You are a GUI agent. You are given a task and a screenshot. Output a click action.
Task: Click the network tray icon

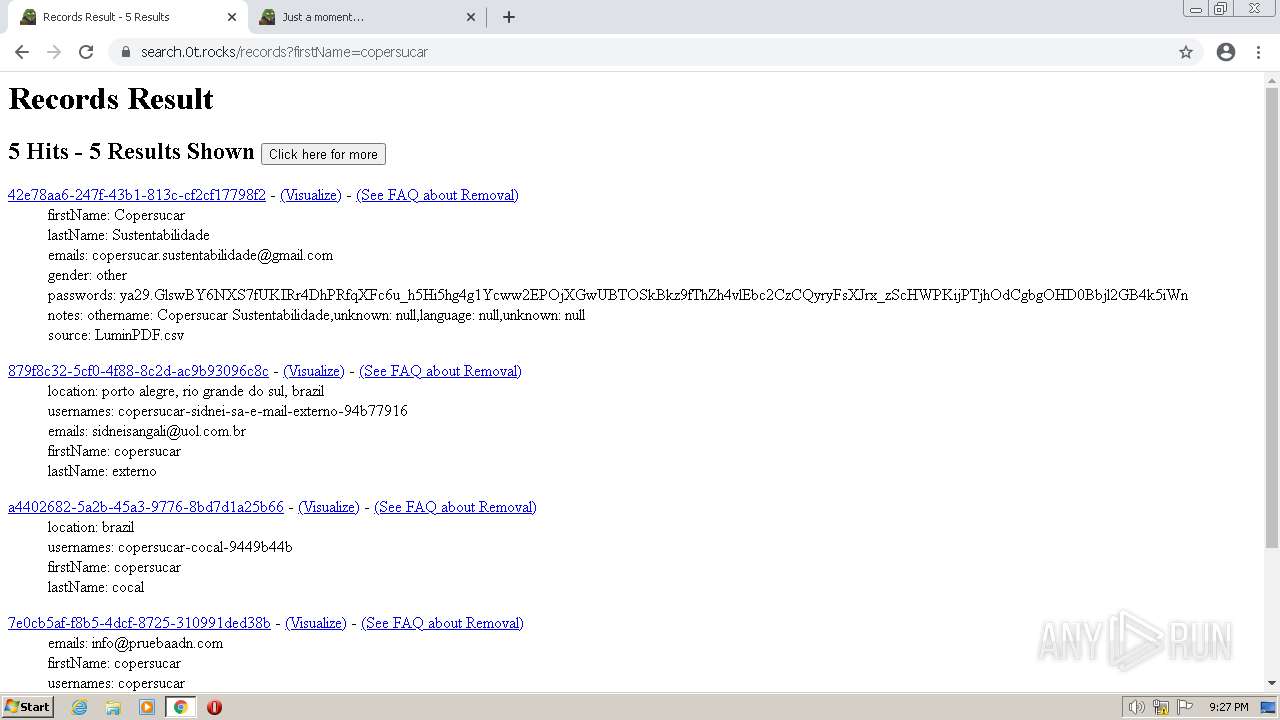[1161, 707]
